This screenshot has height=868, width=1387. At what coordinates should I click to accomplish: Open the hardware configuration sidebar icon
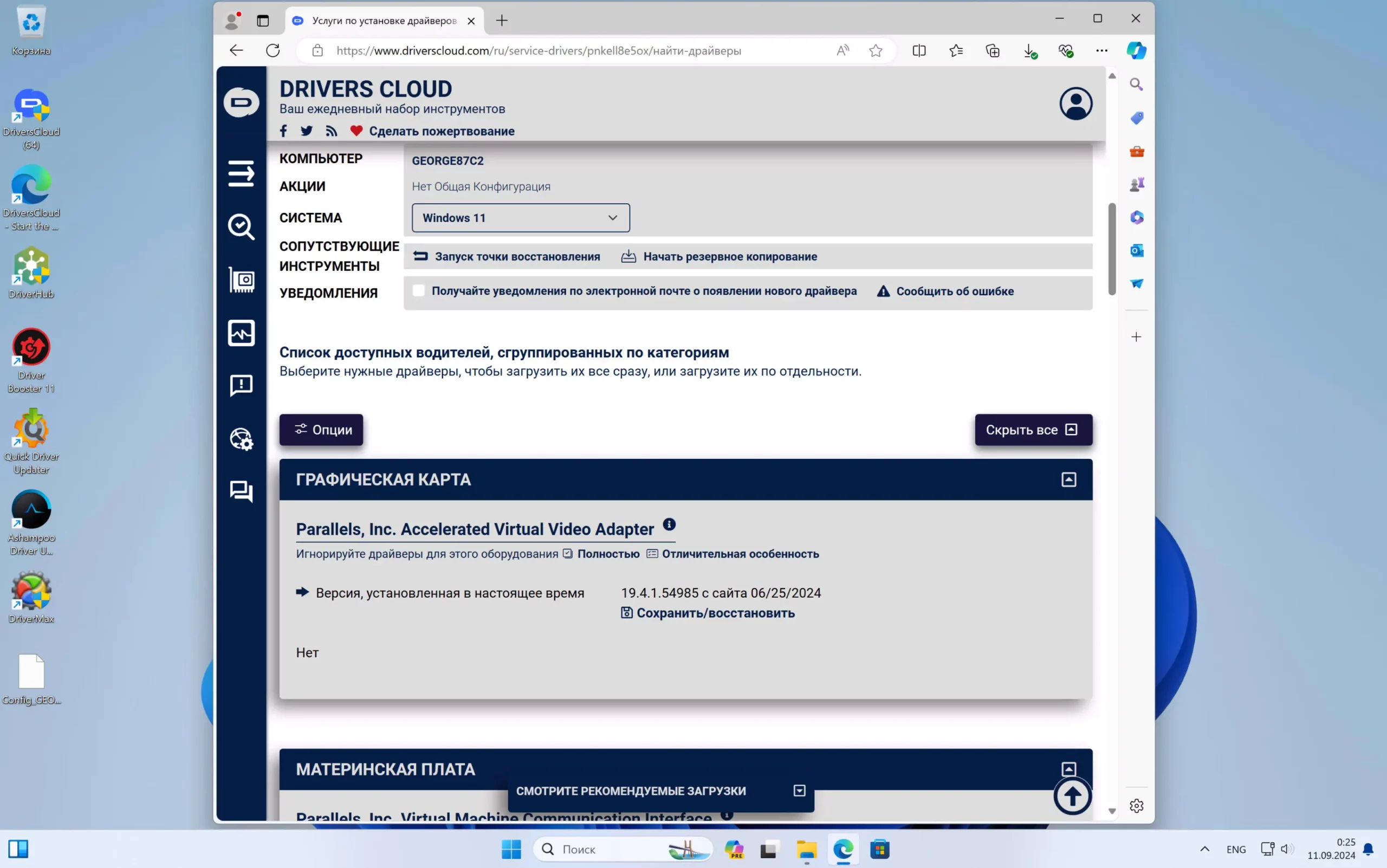click(x=241, y=280)
